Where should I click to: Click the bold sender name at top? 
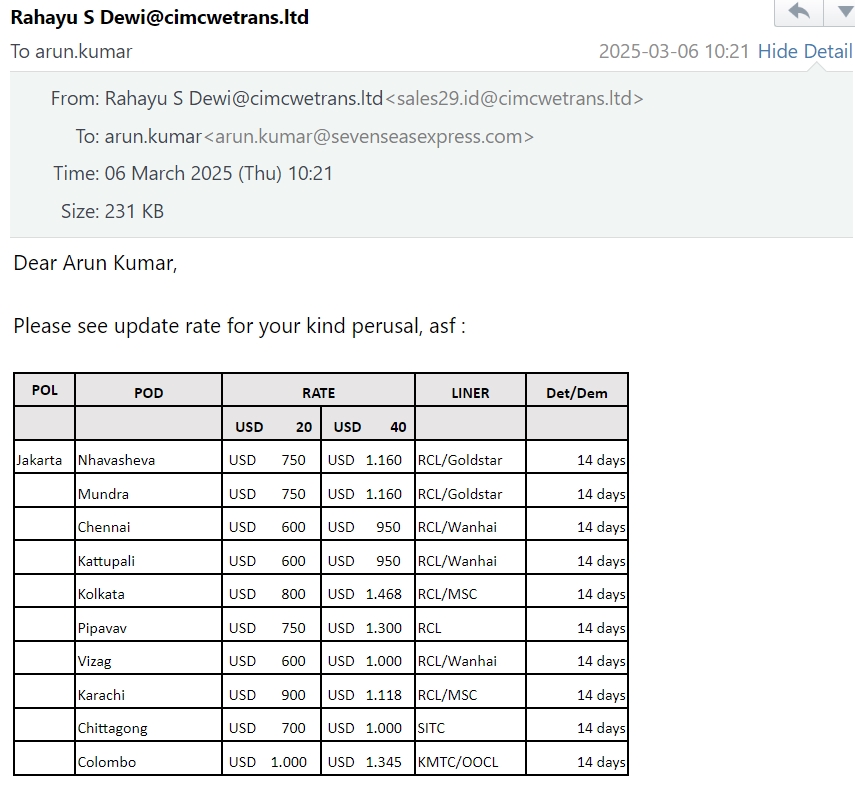pos(159,17)
